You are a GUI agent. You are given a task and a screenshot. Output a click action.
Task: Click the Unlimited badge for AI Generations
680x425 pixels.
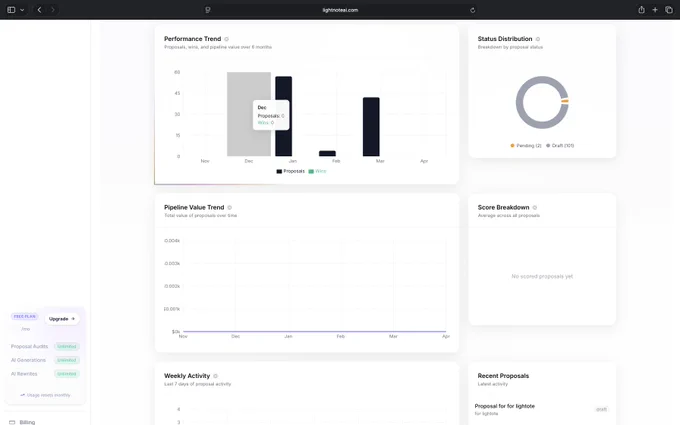(67, 360)
